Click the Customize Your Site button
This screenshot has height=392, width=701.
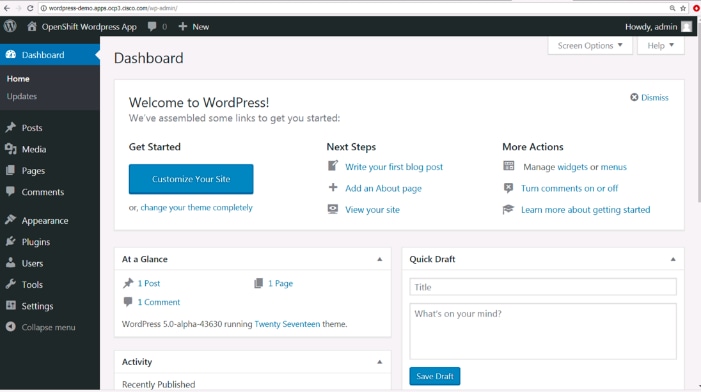click(x=191, y=179)
